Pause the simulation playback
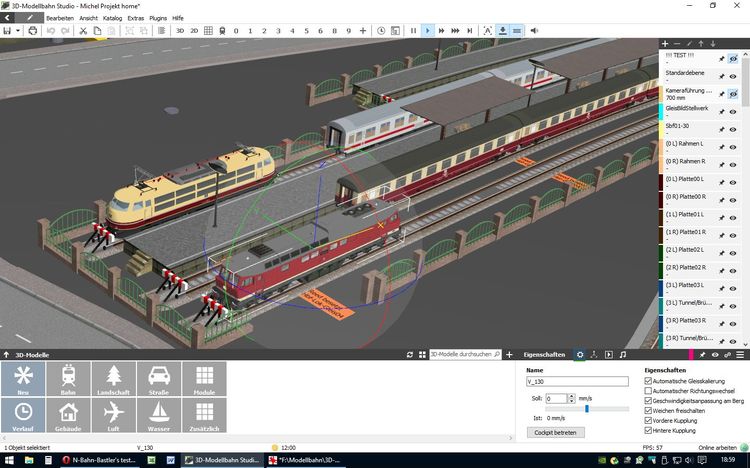The width and height of the screenshot is (750, 468). [413, 31]
